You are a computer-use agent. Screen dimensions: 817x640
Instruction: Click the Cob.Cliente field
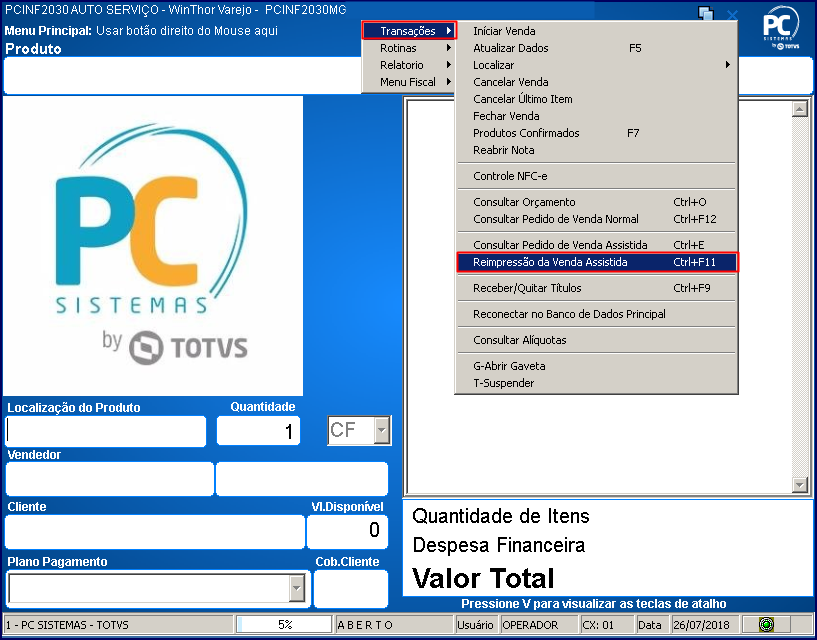coord(351,589)
